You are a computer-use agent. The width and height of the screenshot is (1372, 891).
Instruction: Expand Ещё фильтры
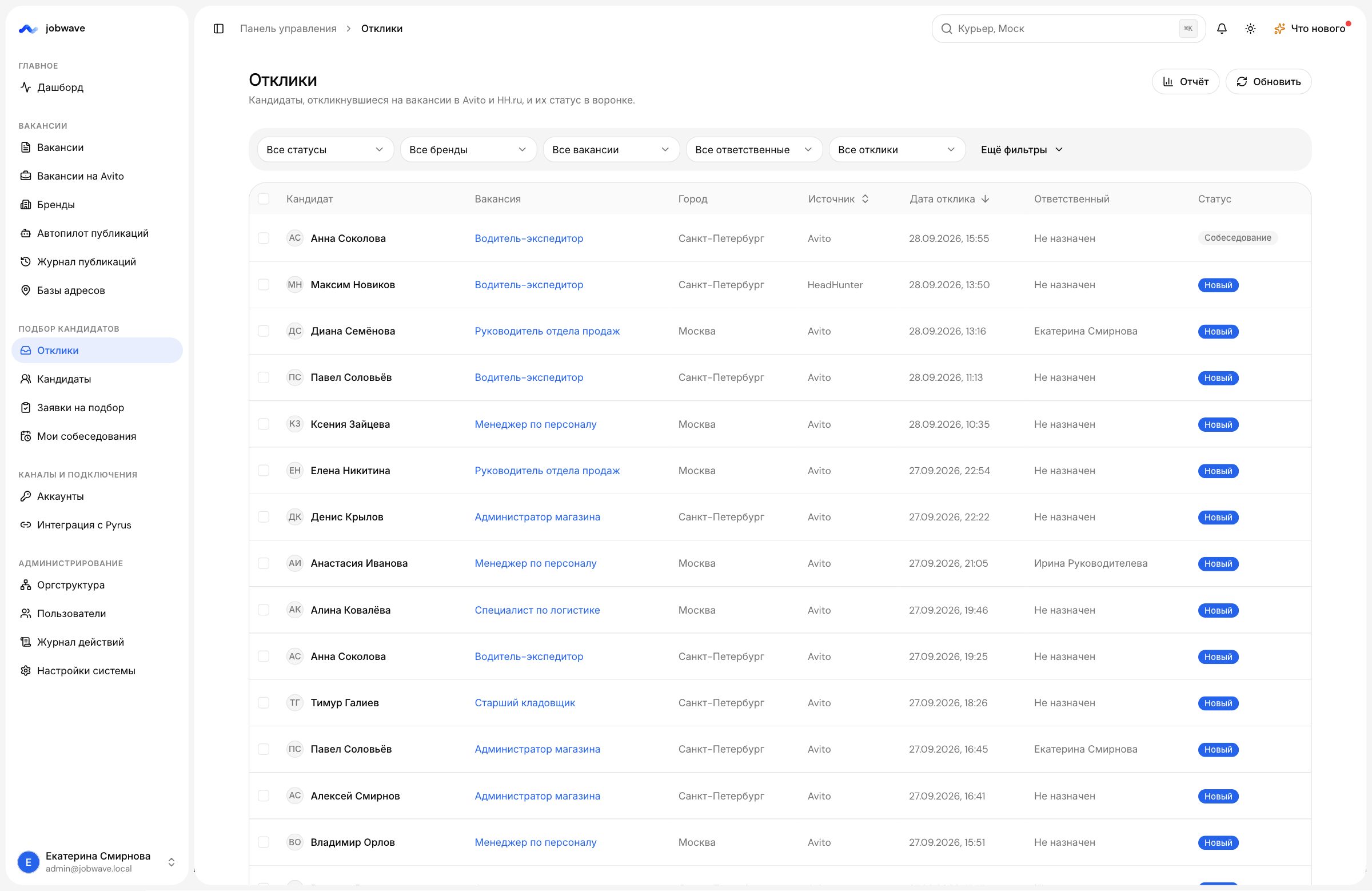click(1022, 149)
